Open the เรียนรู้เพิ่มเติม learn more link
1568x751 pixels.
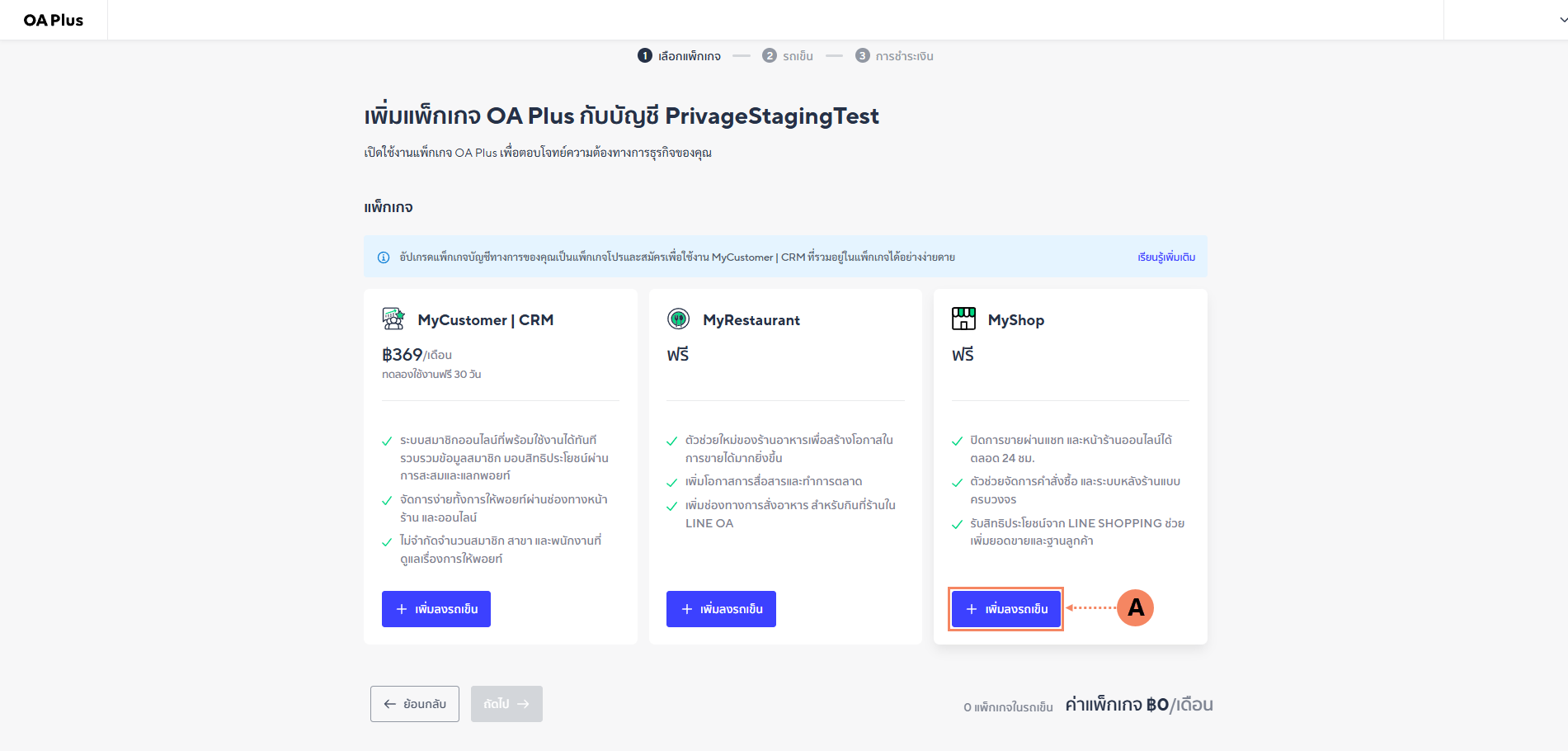[1166, 257]
